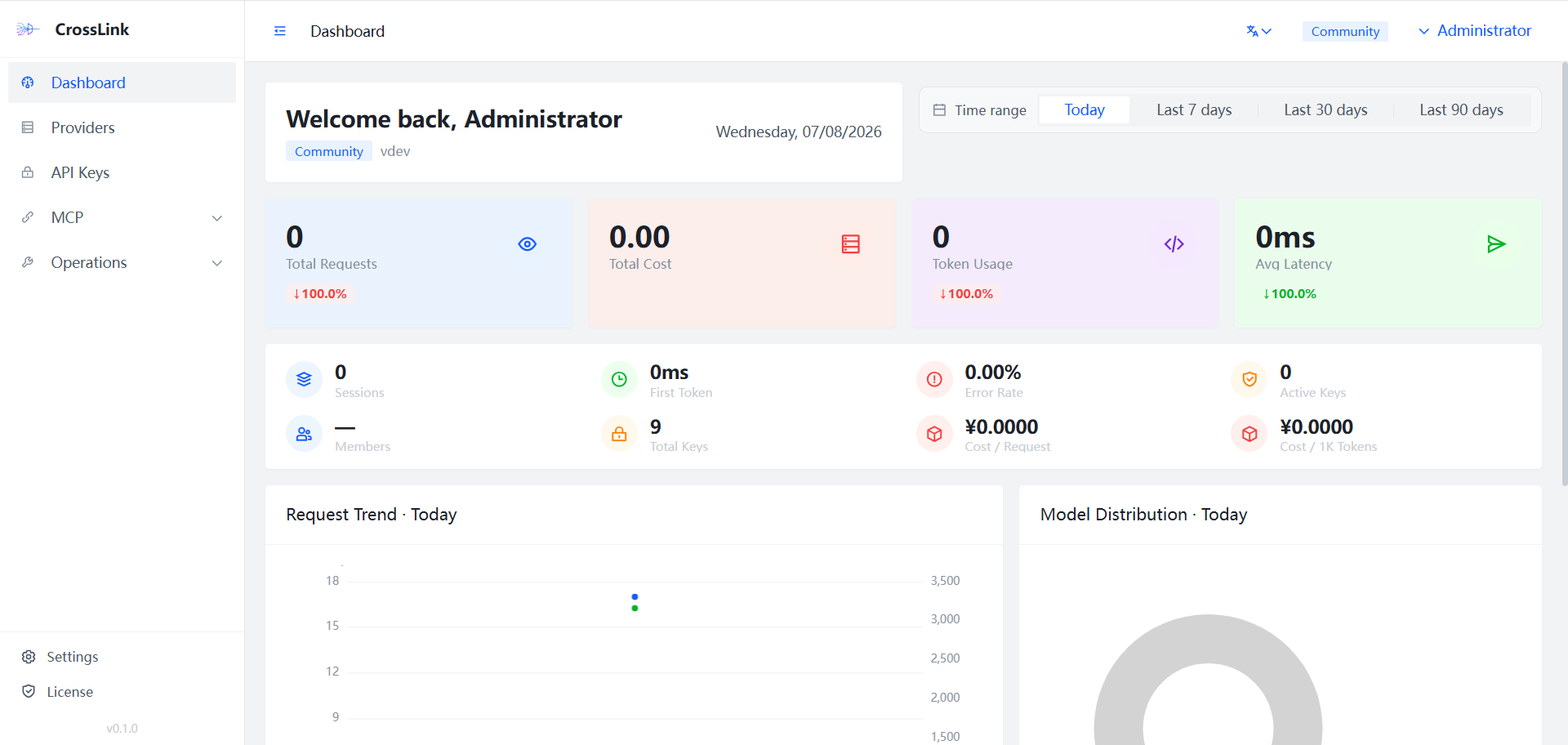Click the Community tag under welcome
The image size is (1568, 745).
[329, 151]
